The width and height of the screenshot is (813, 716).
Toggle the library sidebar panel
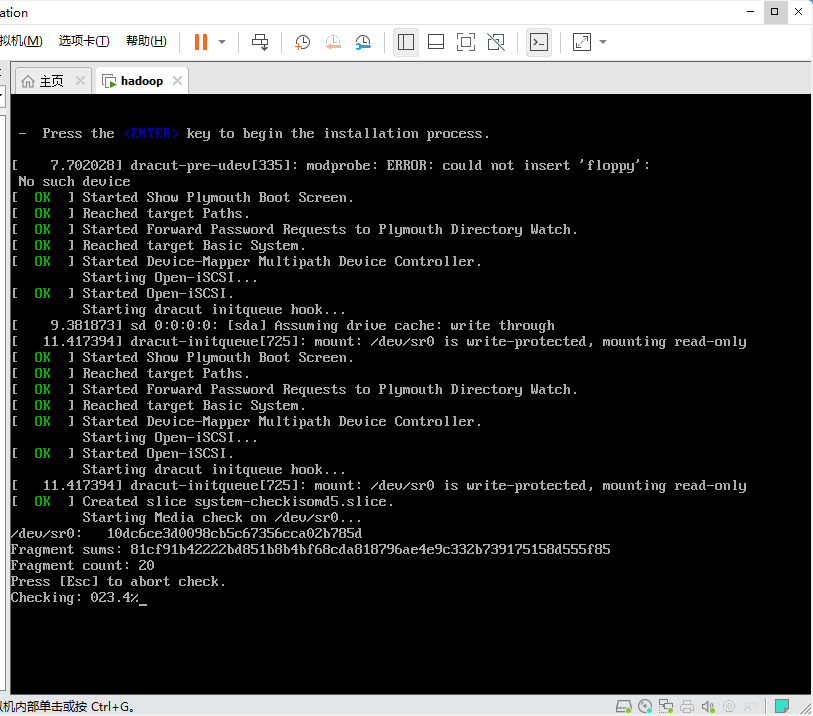[x=405, y=42]
